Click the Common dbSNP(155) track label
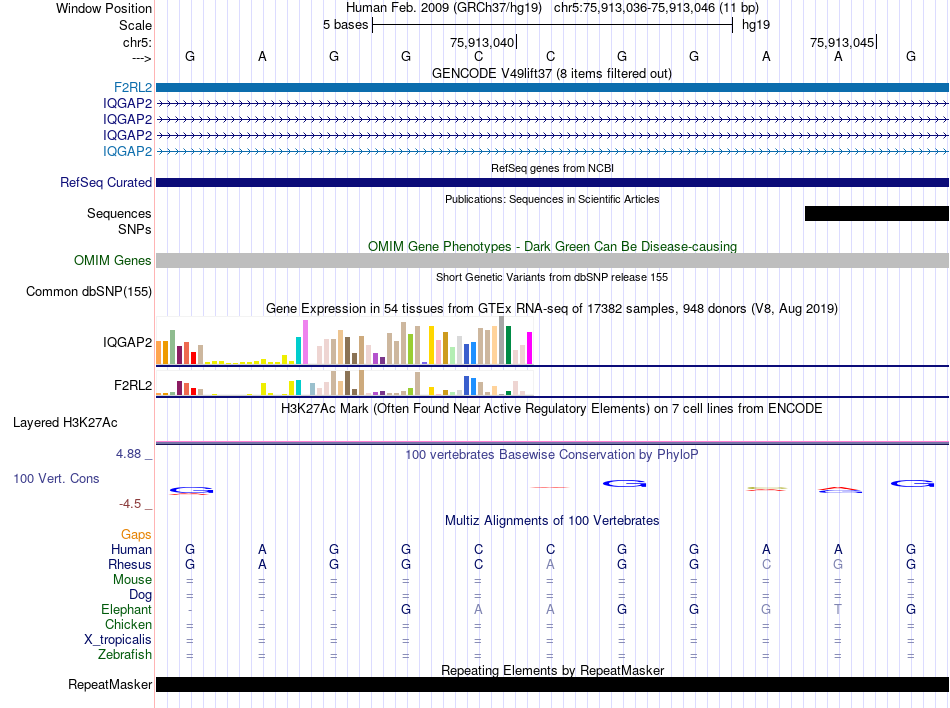950x708 pixels. (x=89, y=291)
